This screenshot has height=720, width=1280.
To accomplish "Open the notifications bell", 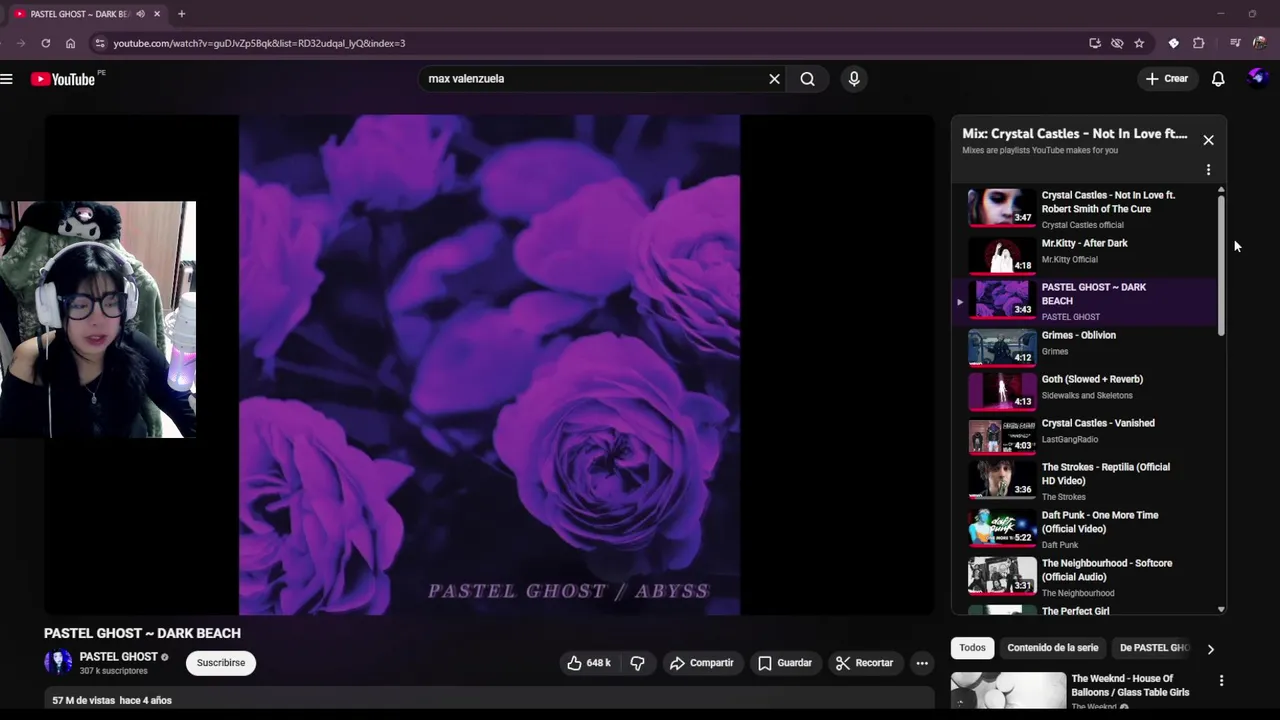I will pyautogui.click(x=1218, y=79).
